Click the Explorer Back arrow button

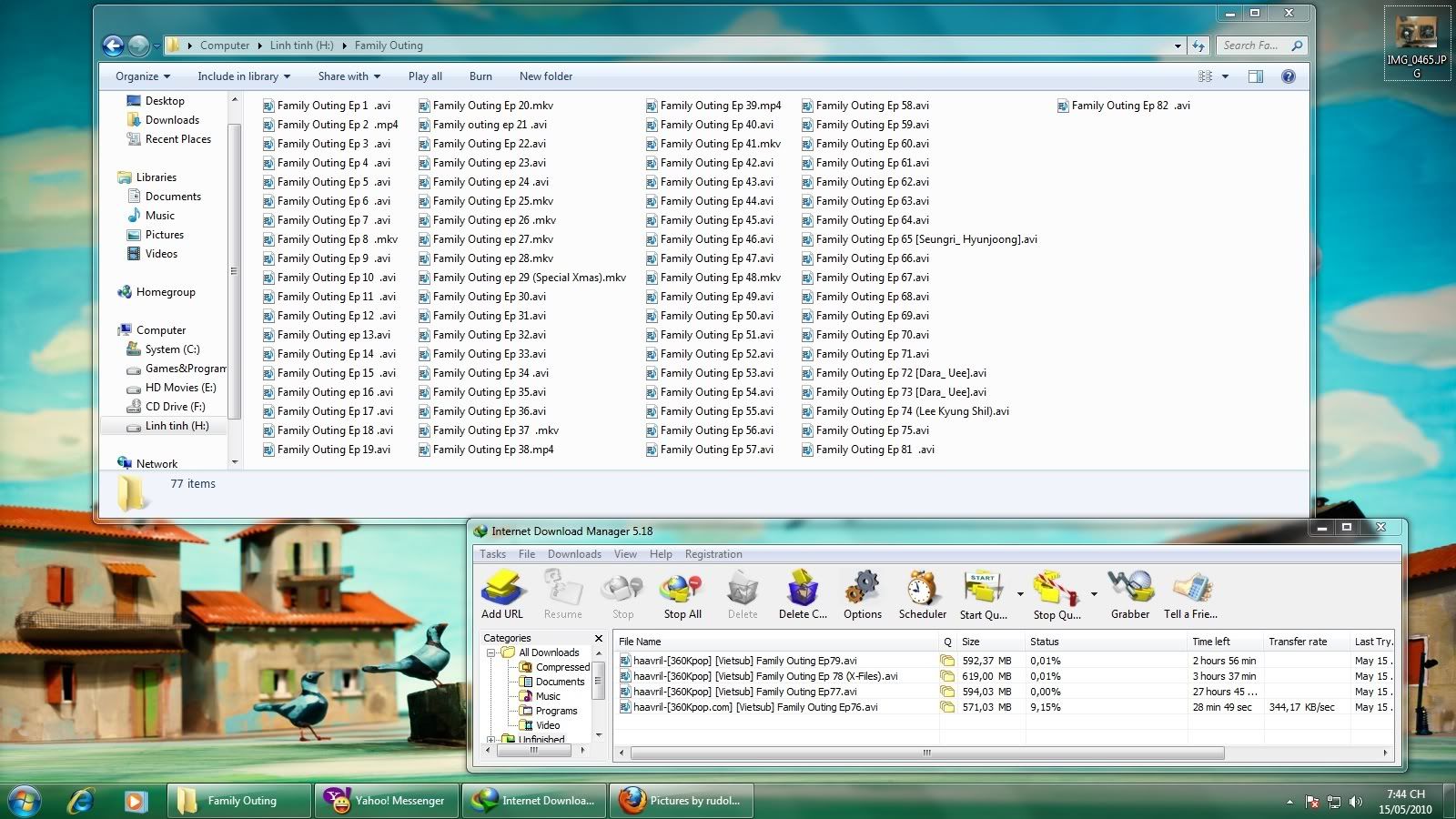[x=113, y=45]
